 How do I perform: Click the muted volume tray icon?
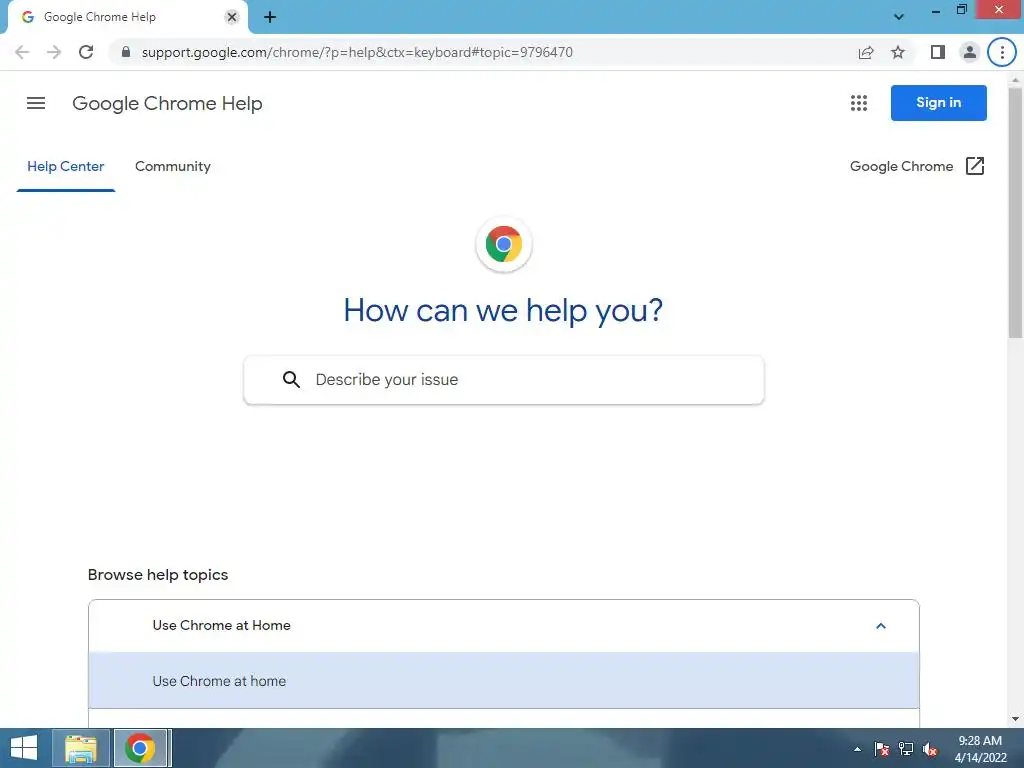(x=930, y=749)
